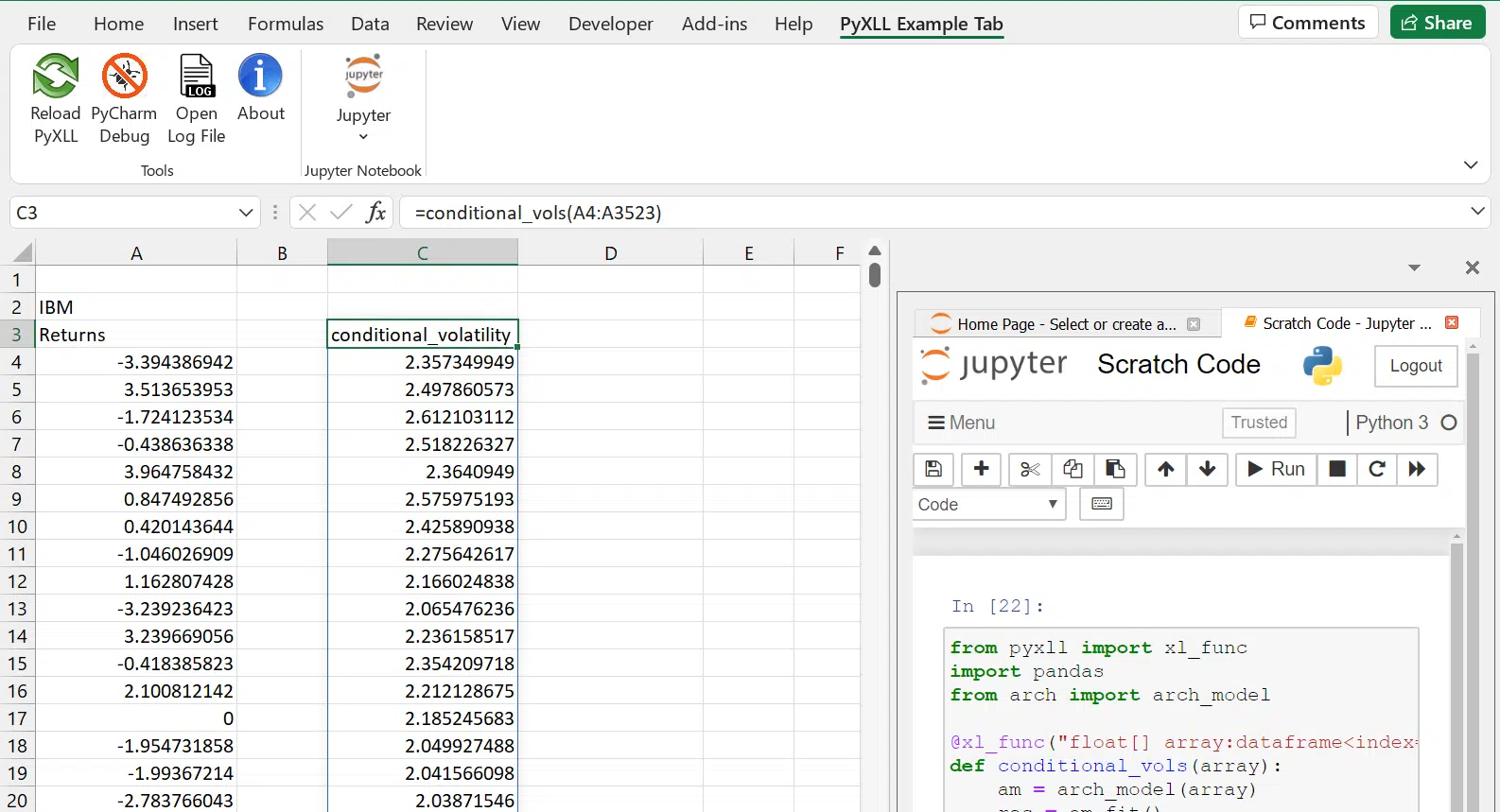Viewport: 1500px width, 812px height.
Task: Open the cell type Code dropdown
Action: (988, 504)
